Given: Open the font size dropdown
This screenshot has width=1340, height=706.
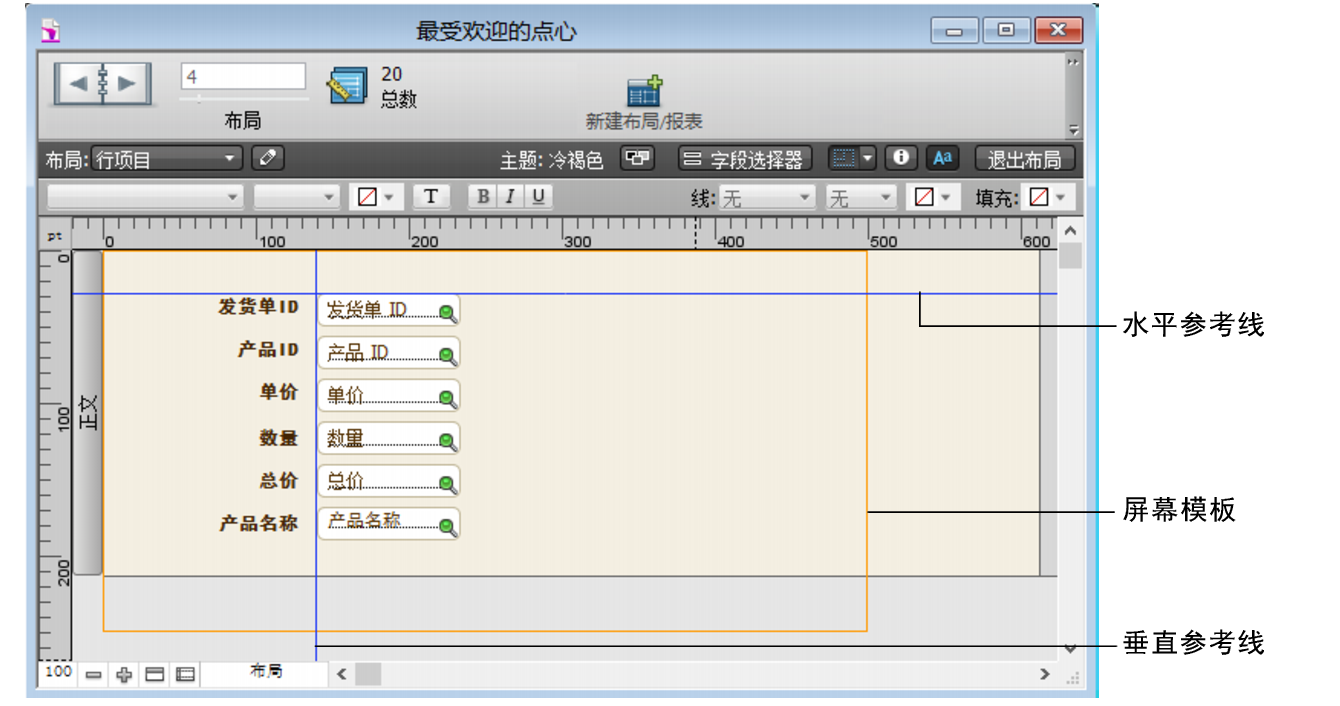Looking at the screenshot, I should (x=297, y=197).
